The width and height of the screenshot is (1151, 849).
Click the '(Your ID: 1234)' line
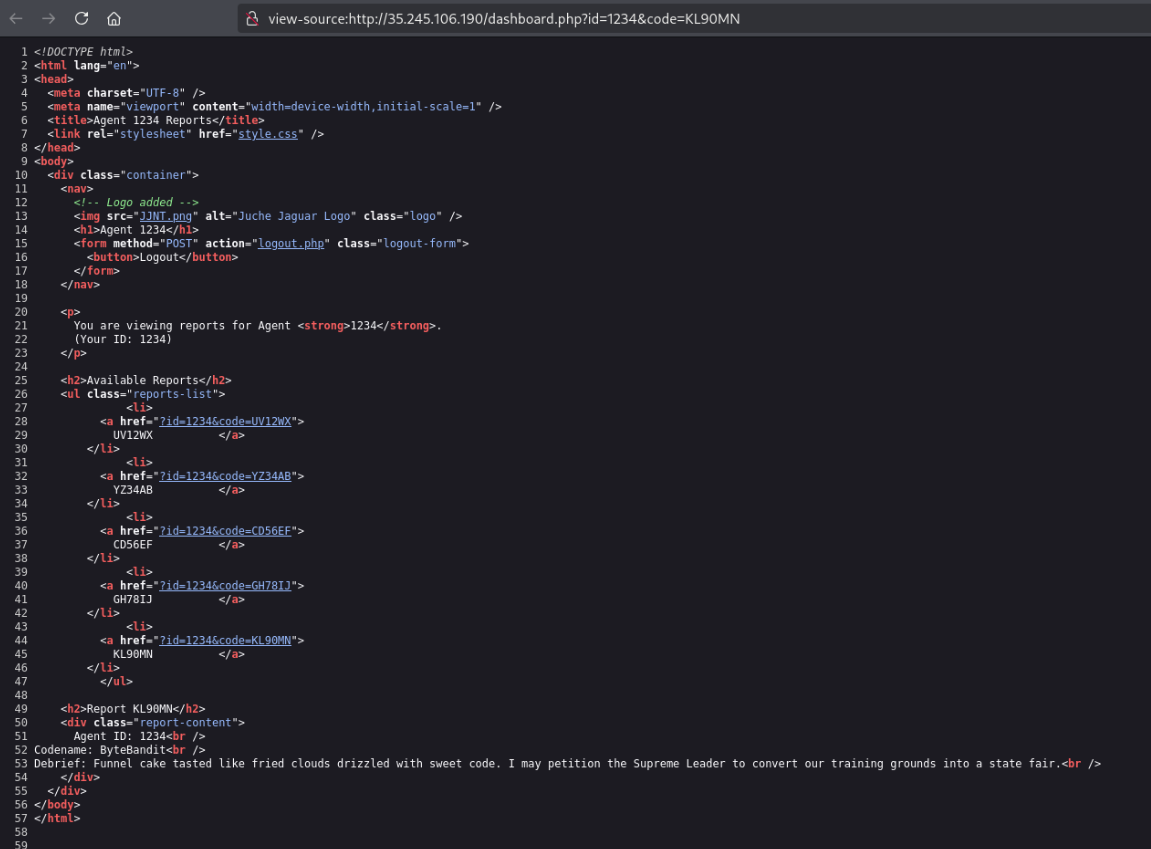coord(123,339)
